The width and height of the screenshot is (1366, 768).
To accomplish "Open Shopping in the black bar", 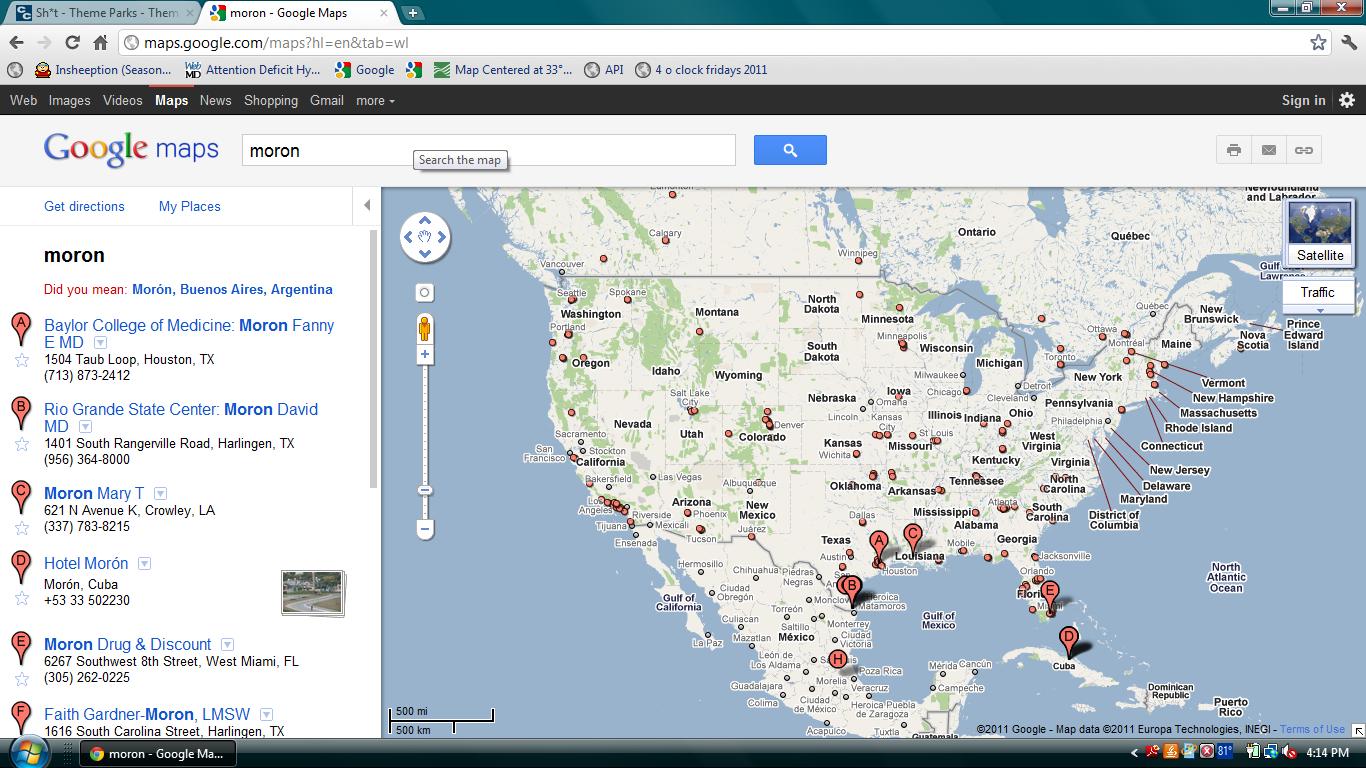I will click(x=271, y=100).
